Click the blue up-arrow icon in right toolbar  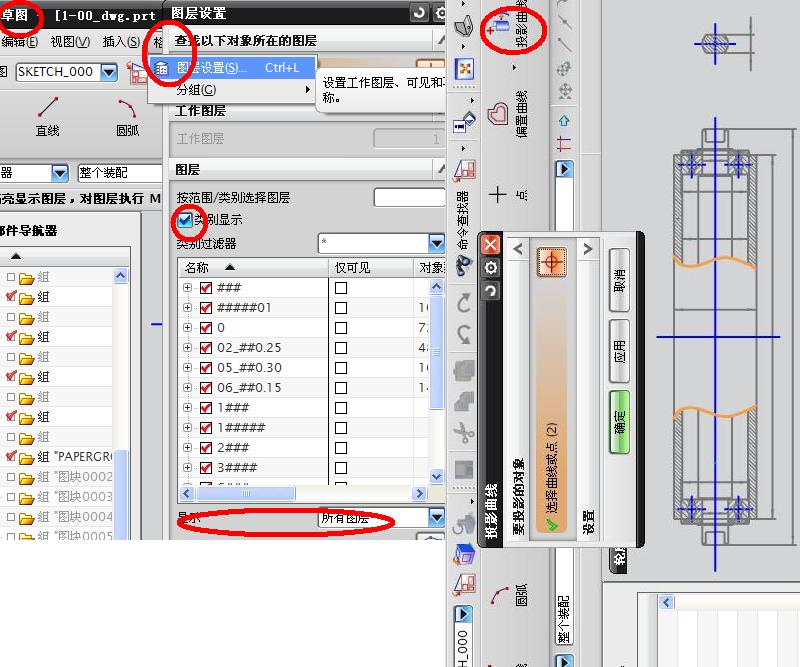[x=564, y=121]
